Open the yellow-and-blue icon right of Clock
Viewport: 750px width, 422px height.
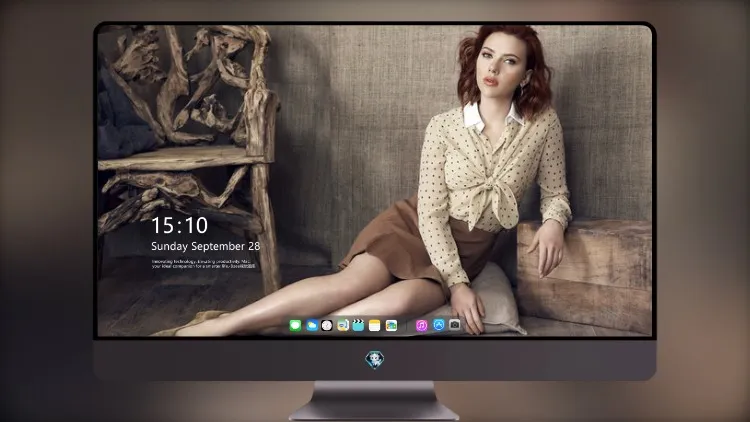[x=343, y=326]
